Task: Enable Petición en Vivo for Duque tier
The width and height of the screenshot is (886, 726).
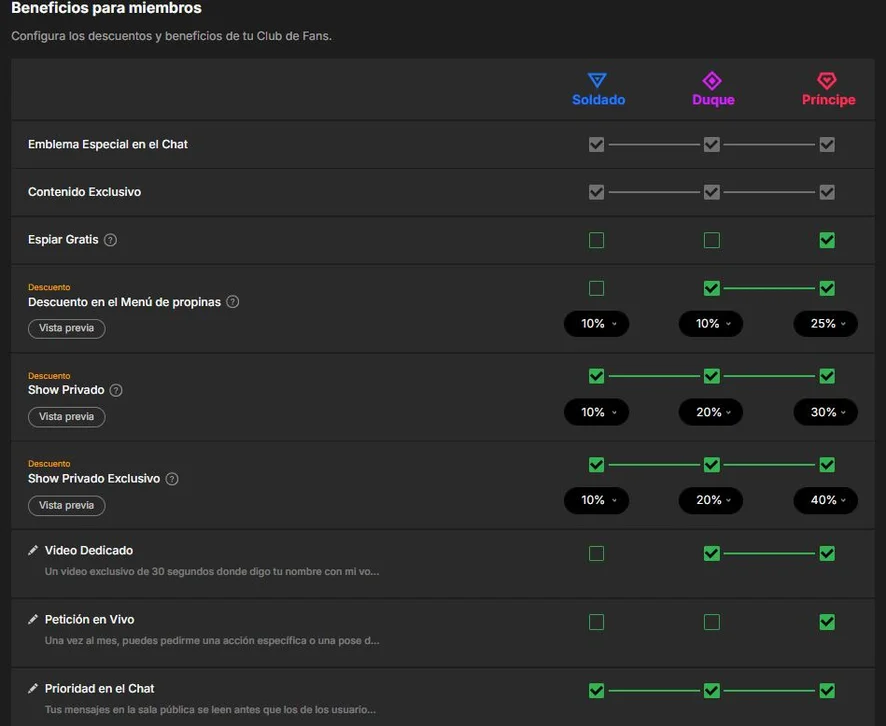Action: pos(712,622)
